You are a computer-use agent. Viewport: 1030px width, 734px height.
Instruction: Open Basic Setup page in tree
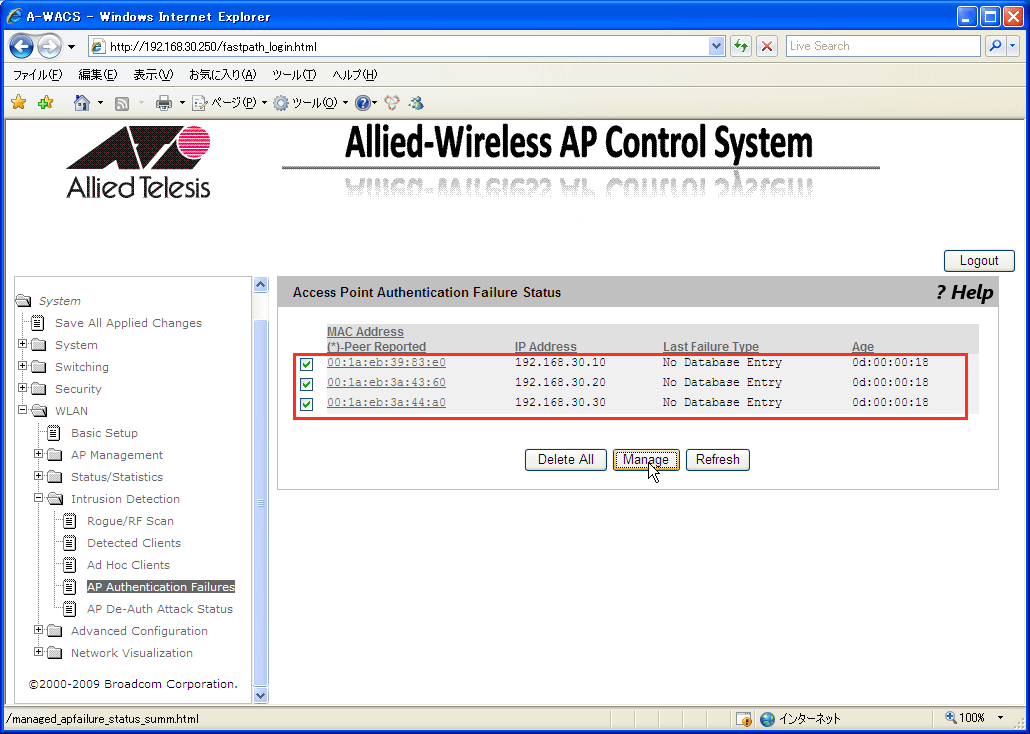pos(104,433)
